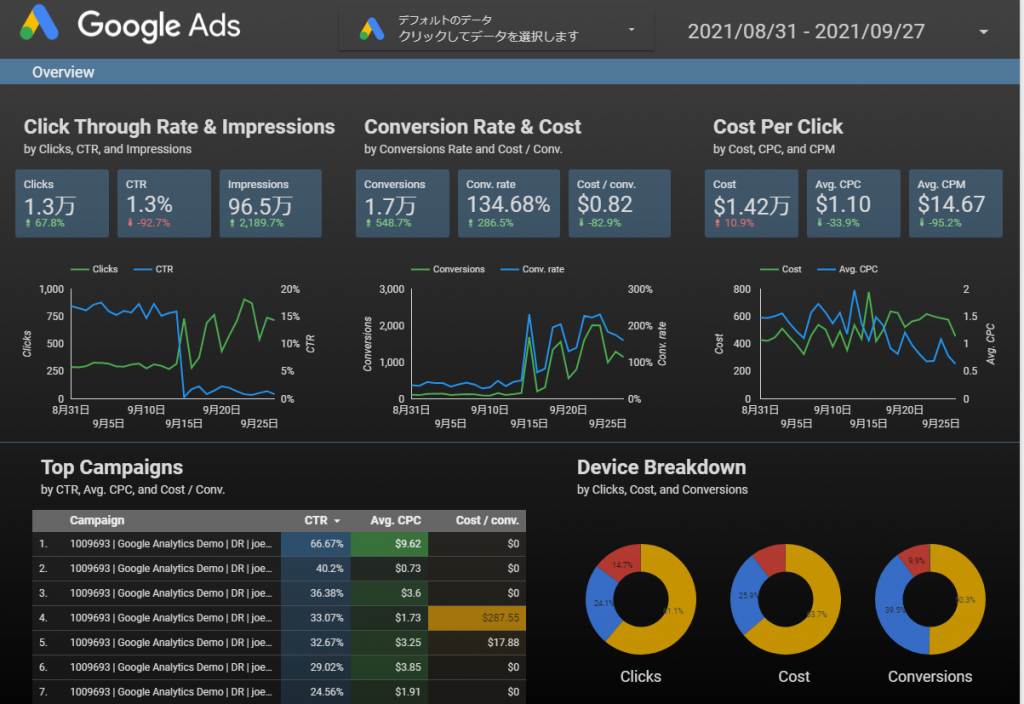Screen dimensions: 1024x704
Task: Click the $1.73 Avg. CPC cell
Action: [x=389, y=618]
